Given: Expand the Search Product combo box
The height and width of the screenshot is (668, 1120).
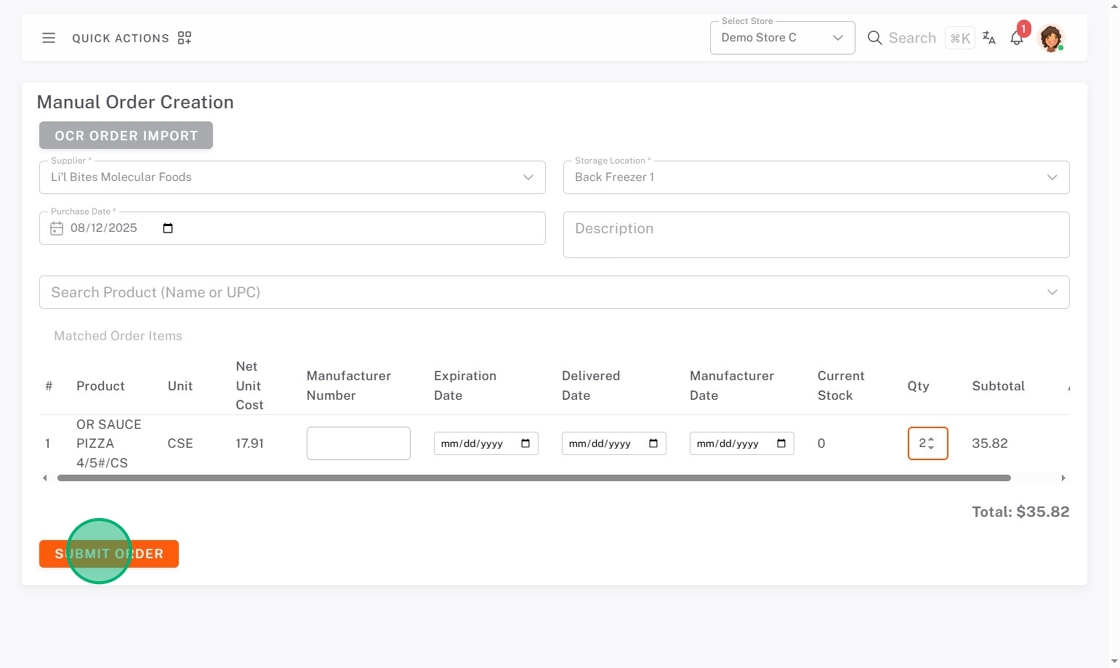Looking at the screenshot, I should (x=1052, y=292).
